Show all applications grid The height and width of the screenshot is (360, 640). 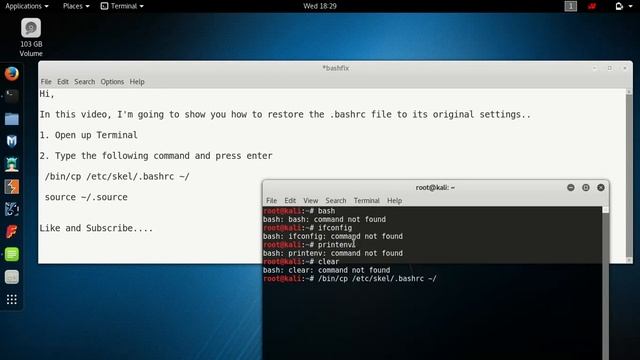[x=11, y=300]
